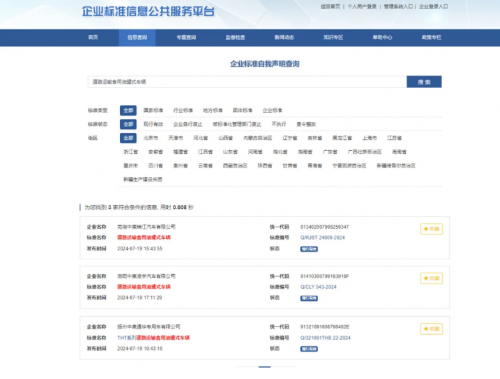Filter region by 天津市
The height and width of the screenshot is (379, 500).
pyautogui.click(x=176, y=138)
